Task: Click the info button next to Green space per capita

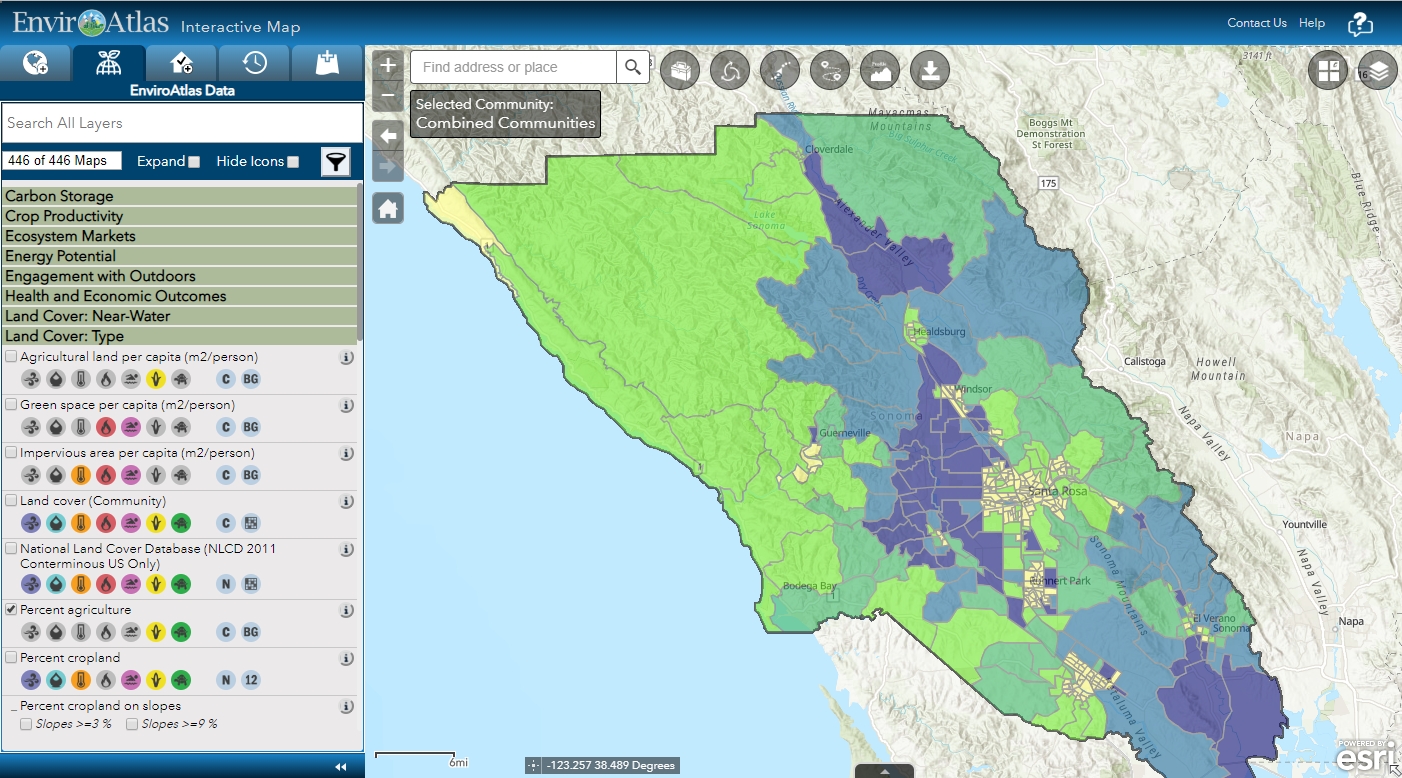Action: coord(347,406)
